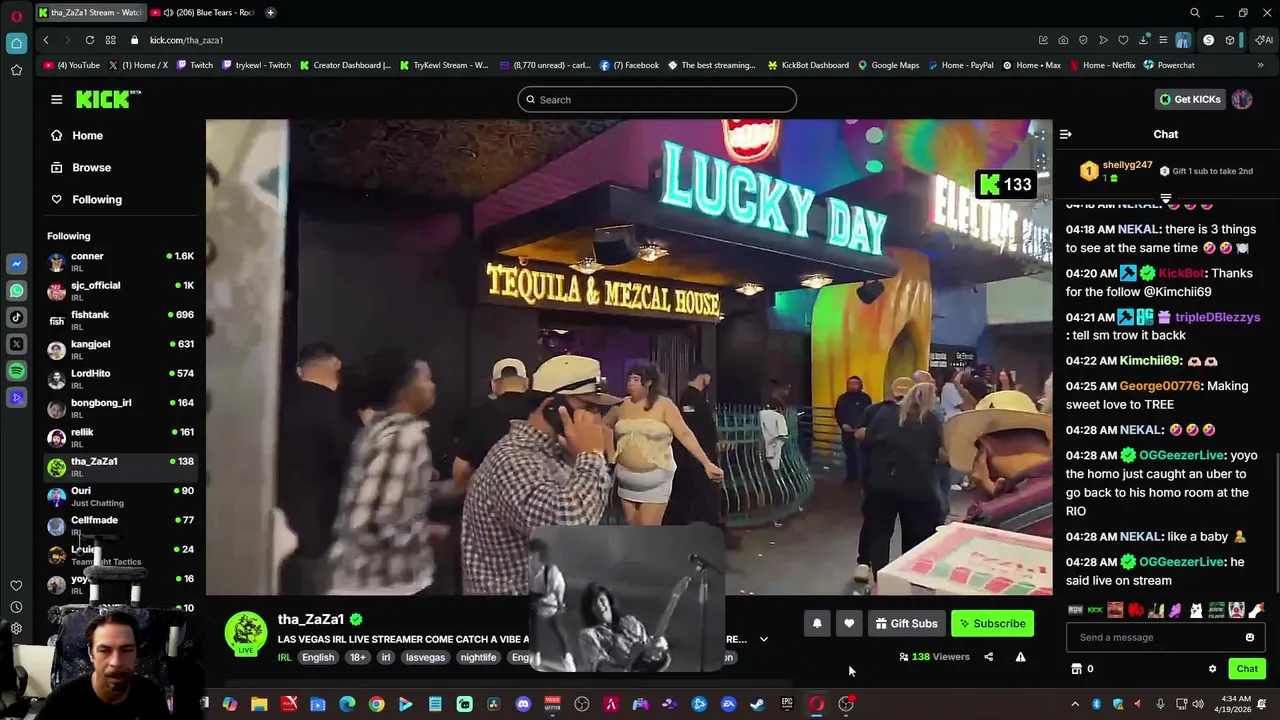Open bongbong_irl channel in Following list
1280x720 pixels.
(121, 408)
